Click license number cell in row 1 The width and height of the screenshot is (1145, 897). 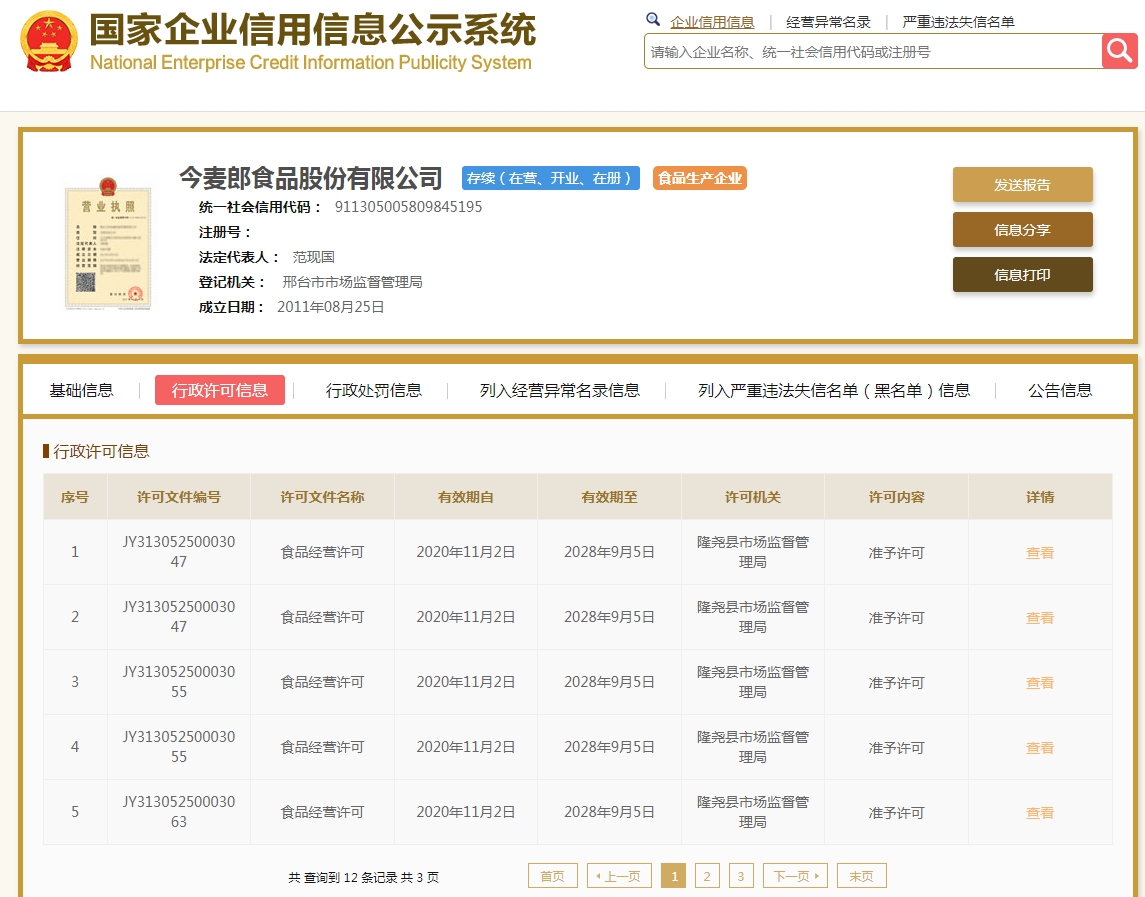179,551
